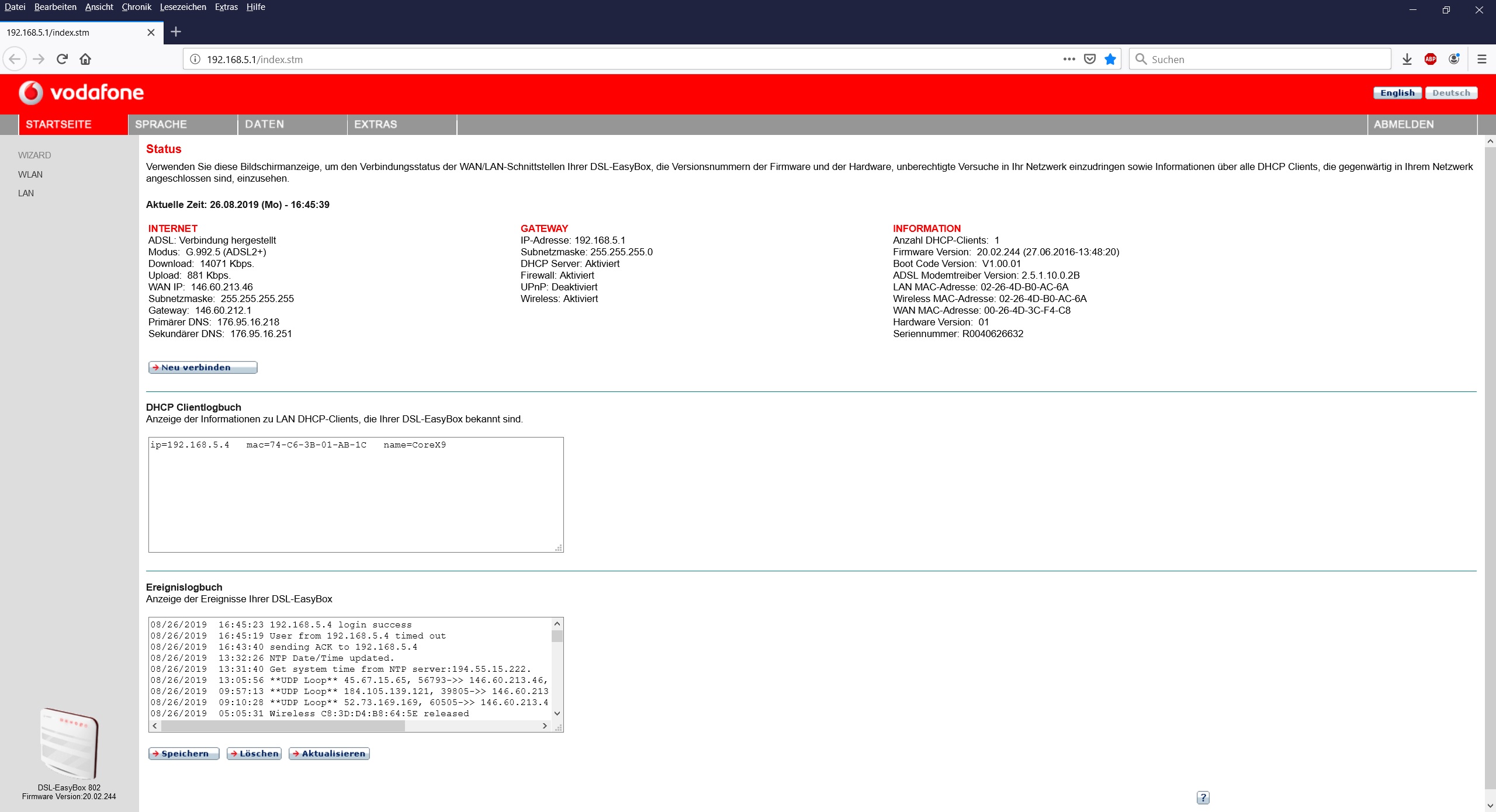Open the Adblock Plus extension icon
Image resolution: width=1496 pixels, height=812 pixels.
tap(1430, 59)
